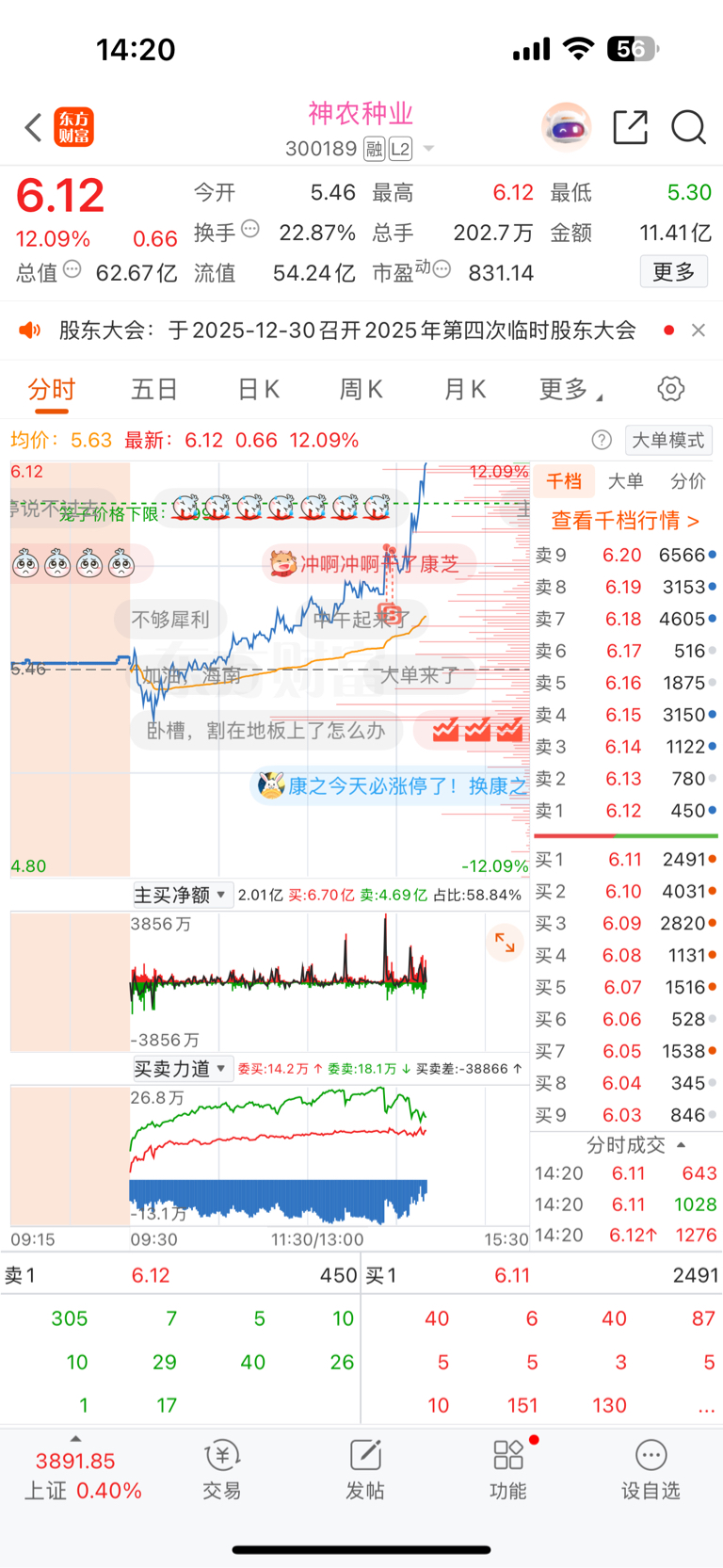Image resolution: width=723 pixels, height=1568 pixels.
Task: Tap the 不够犀利 comment bubble
Action: (170, 620)
